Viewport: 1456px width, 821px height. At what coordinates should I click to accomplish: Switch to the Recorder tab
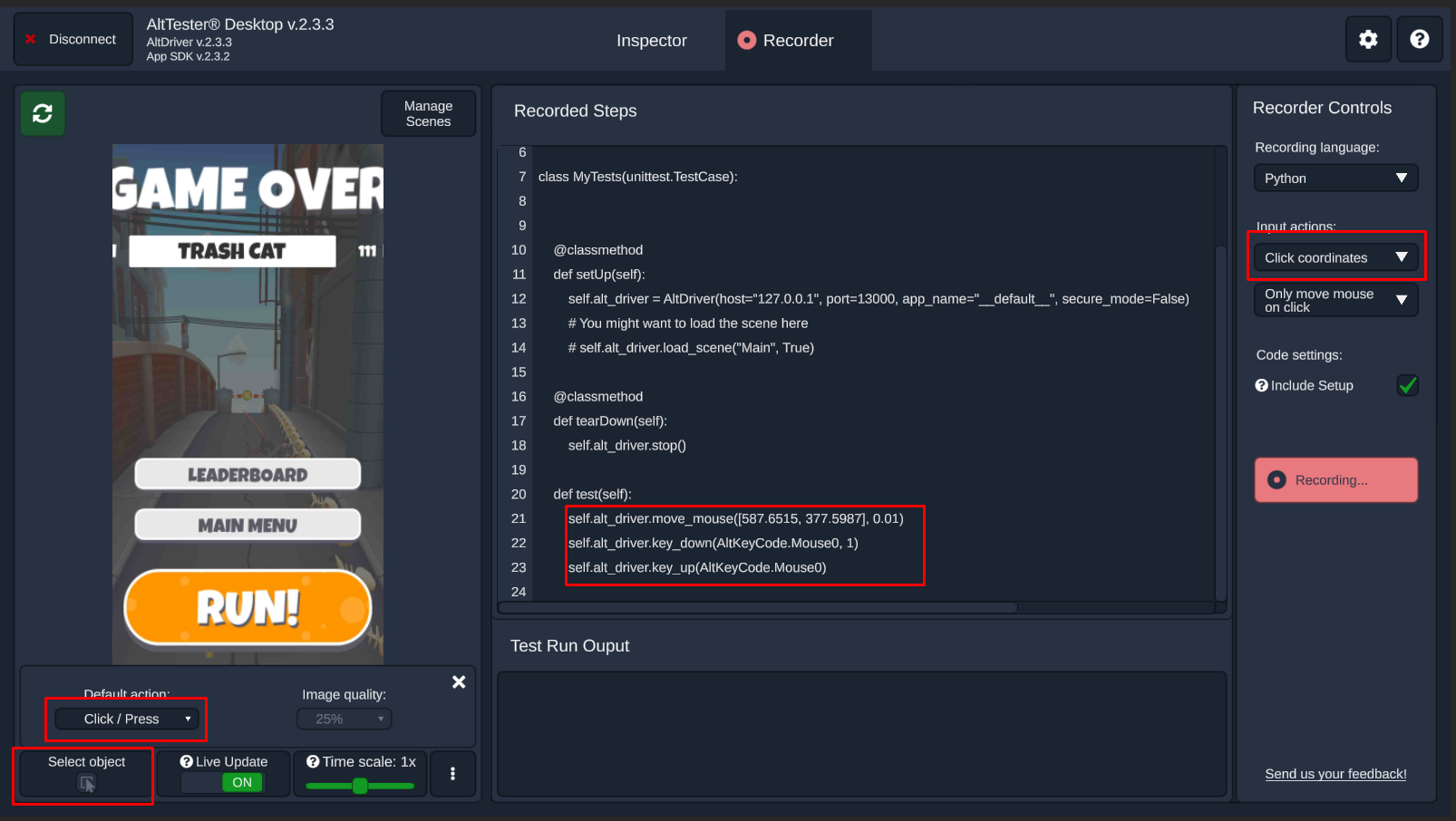pyautogui.click(x=798, y=41)
